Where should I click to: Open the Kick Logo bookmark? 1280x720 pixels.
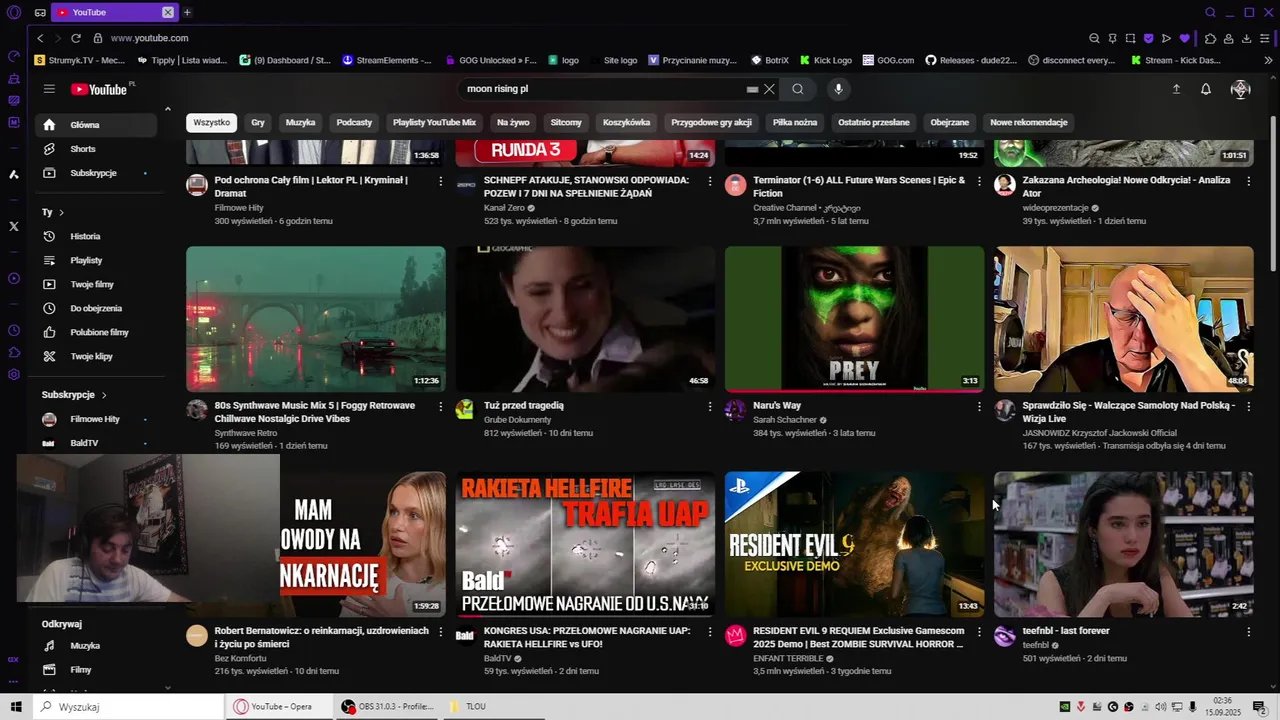(x=825, y=60)
